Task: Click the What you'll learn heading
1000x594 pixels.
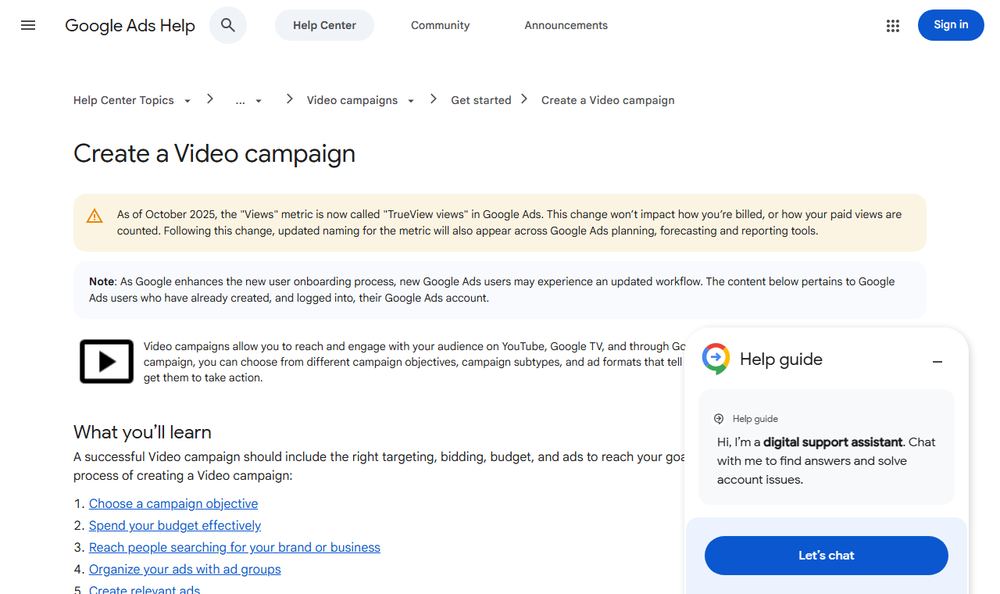Action: point(142,432)
